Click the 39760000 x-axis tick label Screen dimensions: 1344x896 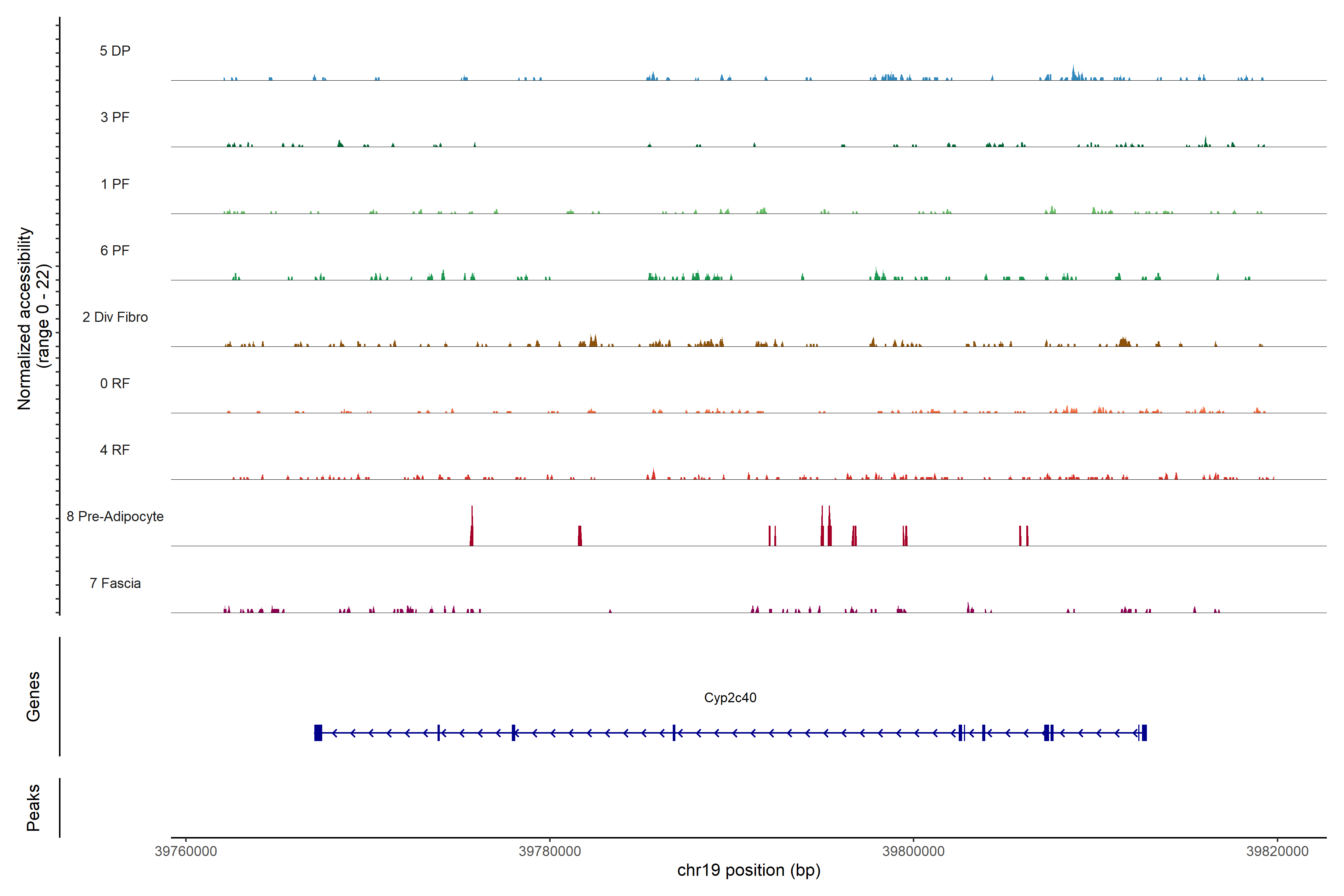tap(186, 851)
